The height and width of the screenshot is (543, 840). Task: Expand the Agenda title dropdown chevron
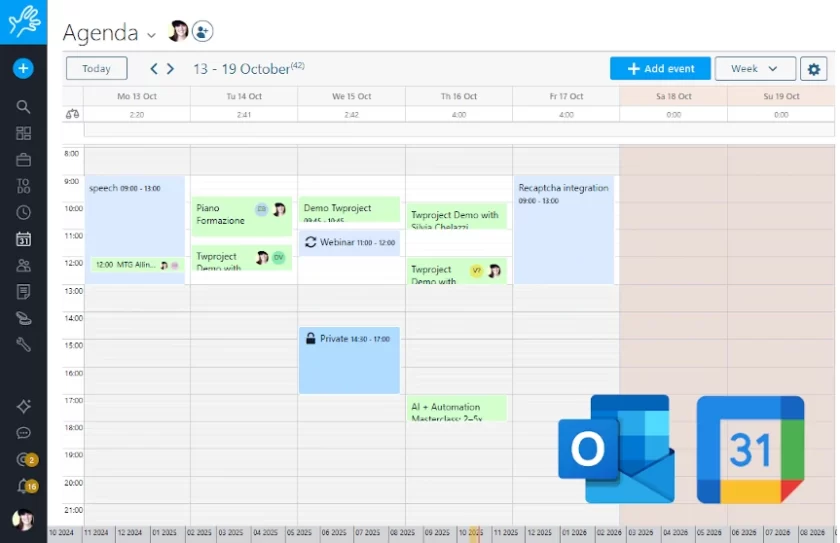pyautogui.click(x=152, y=35)
